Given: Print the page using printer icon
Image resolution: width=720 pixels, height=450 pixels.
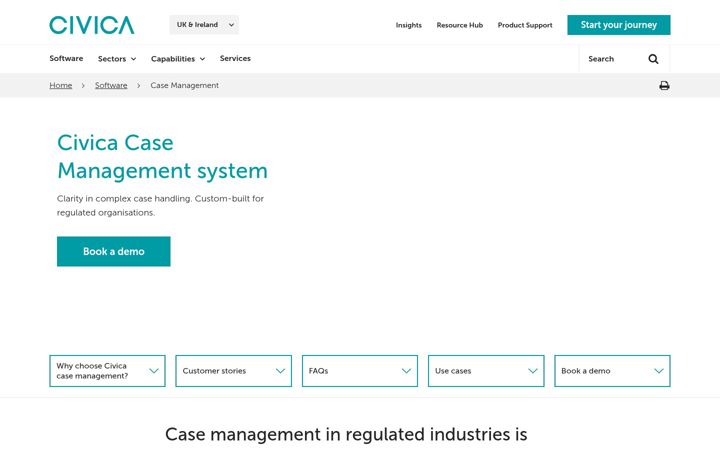Looking at the screenshot, I should tap(664, 85).
